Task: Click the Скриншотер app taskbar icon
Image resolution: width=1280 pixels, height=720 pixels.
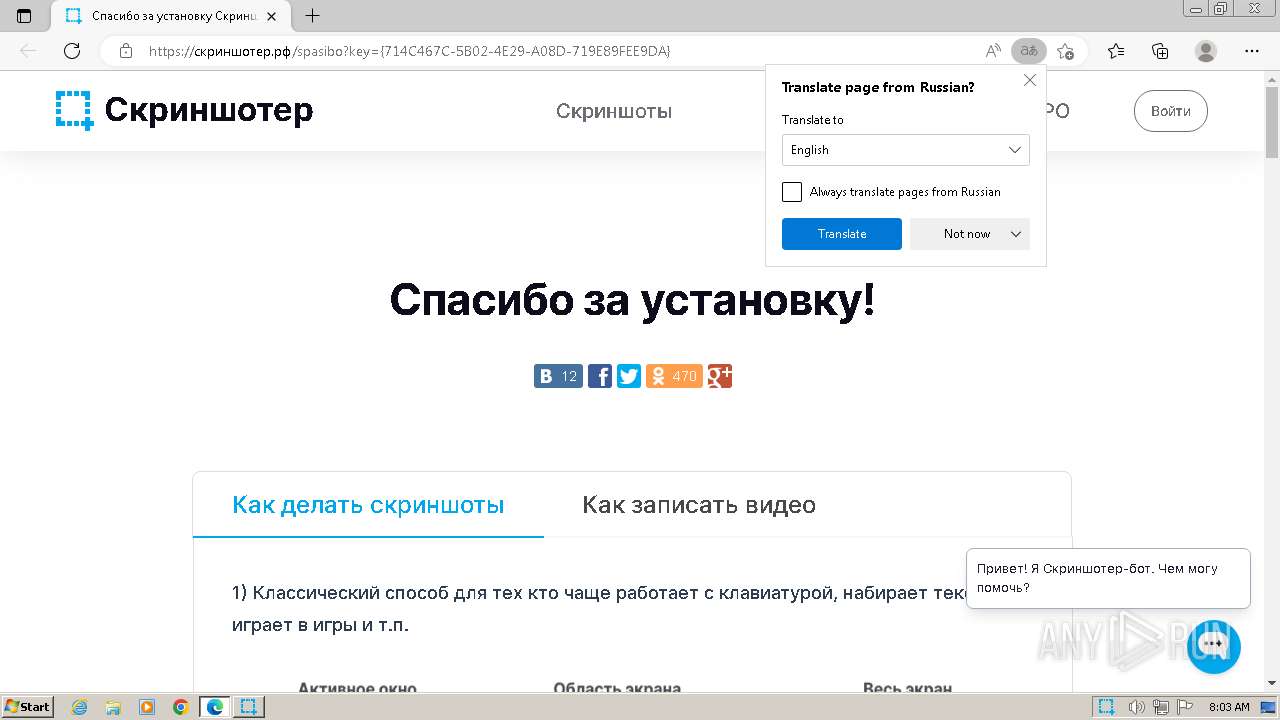Action: pos(249,707)
